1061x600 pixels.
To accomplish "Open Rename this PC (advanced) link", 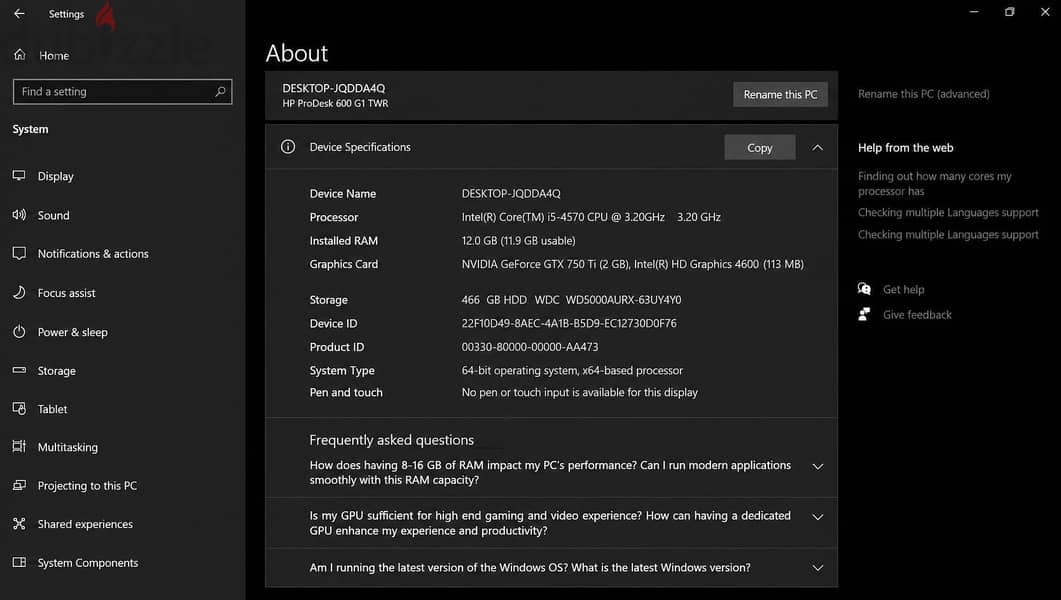I will pos(924,94).
